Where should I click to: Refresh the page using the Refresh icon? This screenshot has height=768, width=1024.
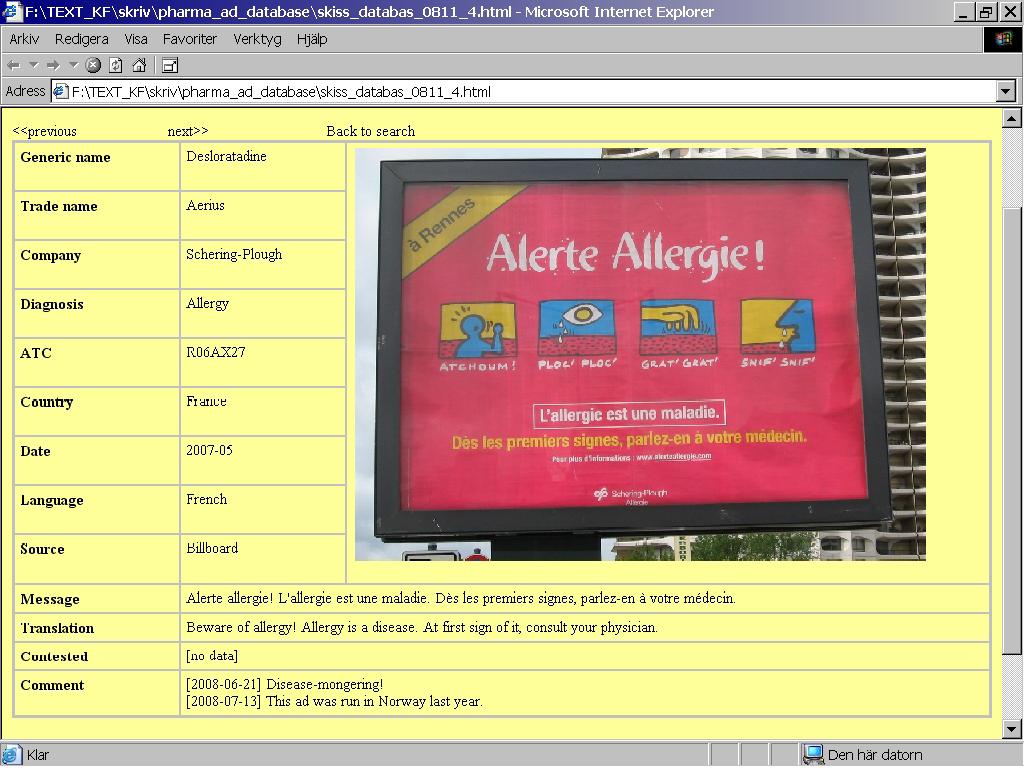pos(116,65)
